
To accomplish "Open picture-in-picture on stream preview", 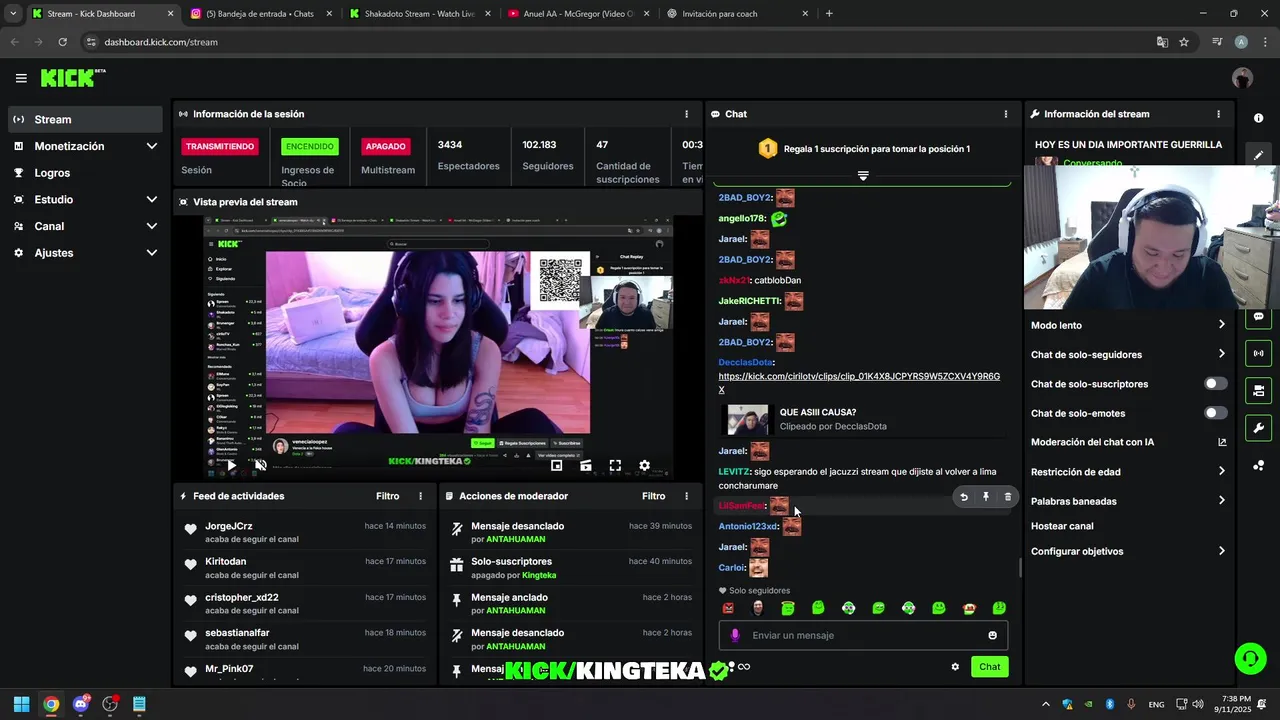I will tap(557, 465).
